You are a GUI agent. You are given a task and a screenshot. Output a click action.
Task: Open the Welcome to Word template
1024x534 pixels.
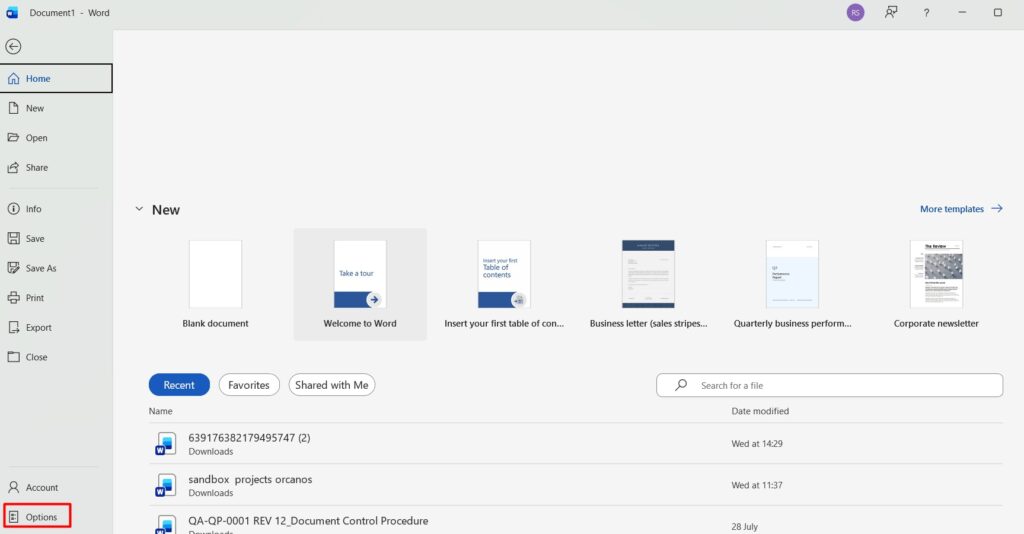tap(360, 284)
